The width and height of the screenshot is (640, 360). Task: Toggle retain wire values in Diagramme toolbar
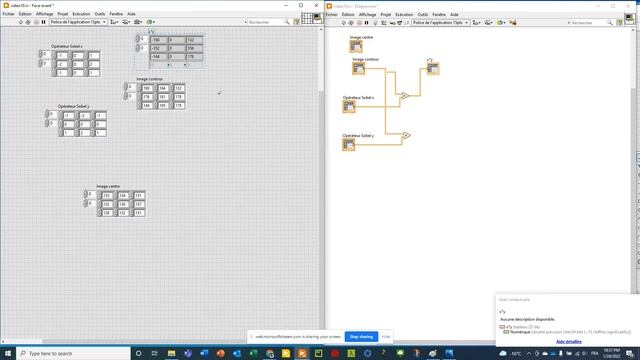tap(384, 23)
